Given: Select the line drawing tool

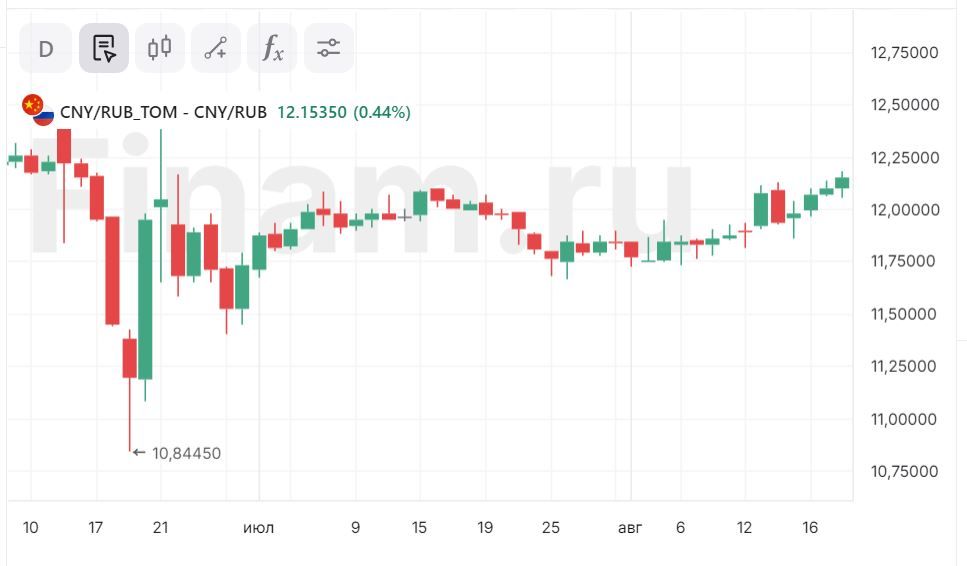Looking at the screenshot, I should 216,48.
